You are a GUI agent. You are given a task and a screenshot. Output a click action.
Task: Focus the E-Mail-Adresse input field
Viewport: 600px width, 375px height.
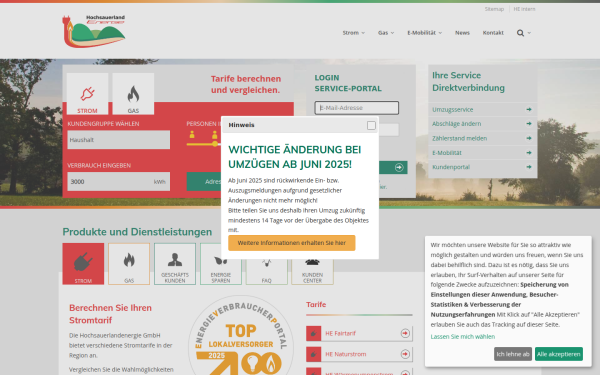357,108
